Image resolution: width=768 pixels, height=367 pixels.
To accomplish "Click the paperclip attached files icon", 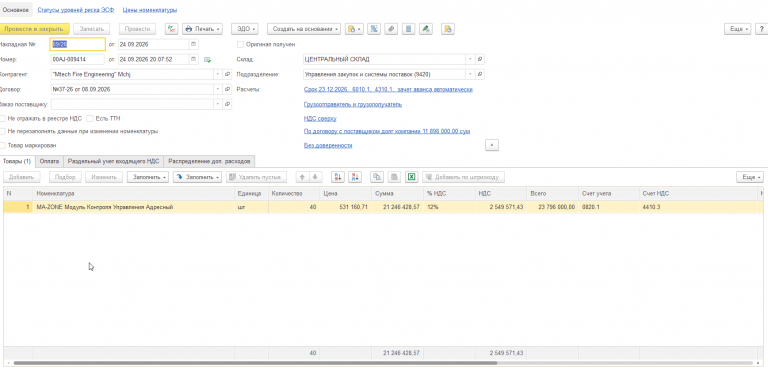I will tap(390, 29).
